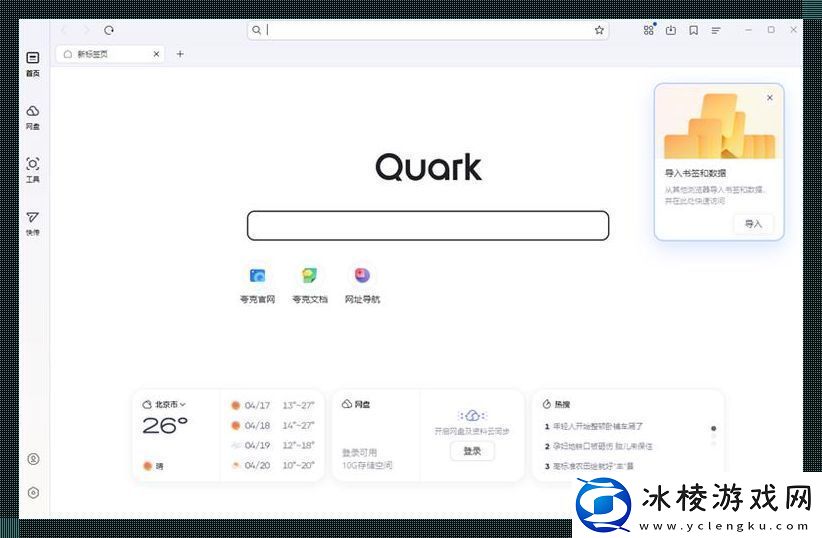The image size is (822, 538).
Task: Click the search magnifier in address bar
Action: 256,30
